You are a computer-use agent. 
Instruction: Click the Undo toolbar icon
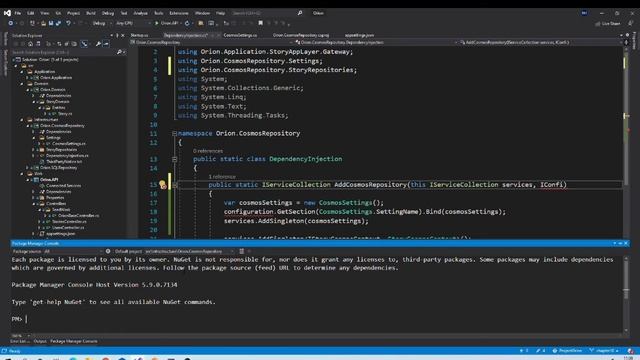[69, 23]
